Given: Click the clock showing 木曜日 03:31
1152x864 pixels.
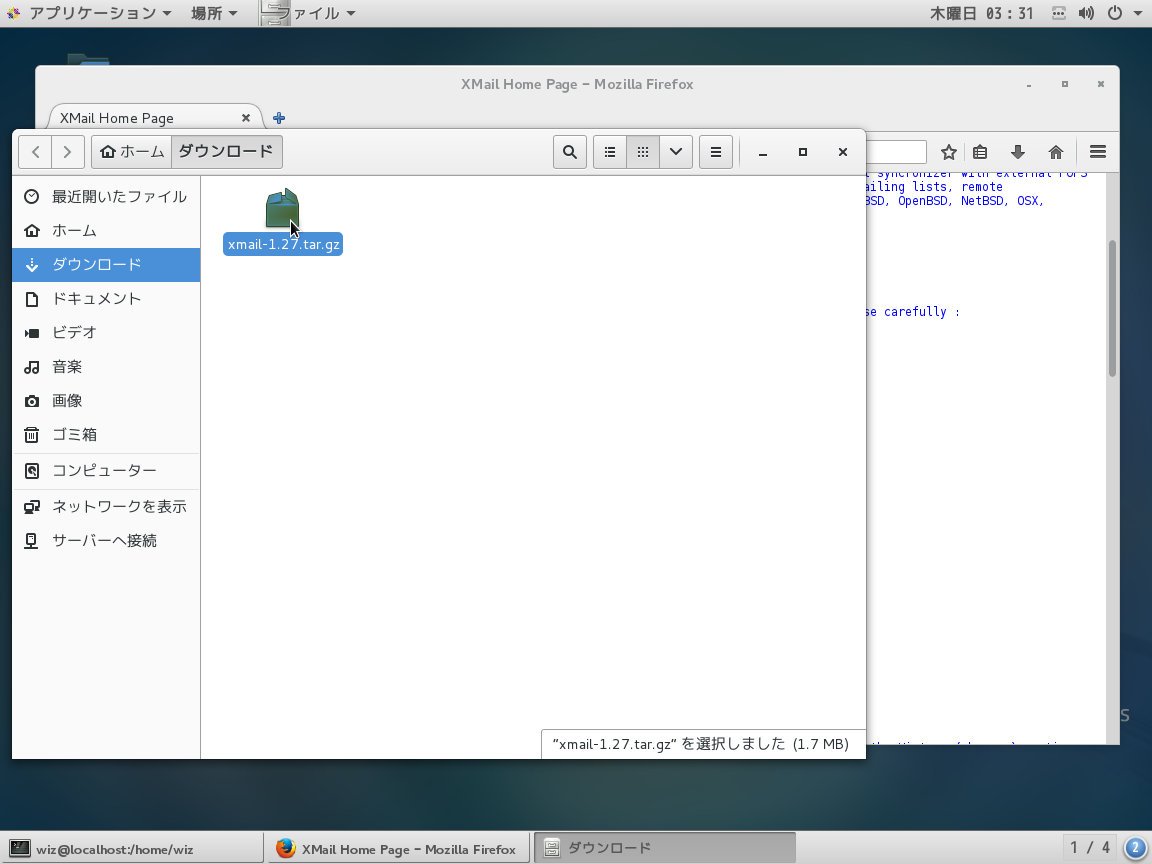Looking at the screenshot, I should (x=982, y=13).
